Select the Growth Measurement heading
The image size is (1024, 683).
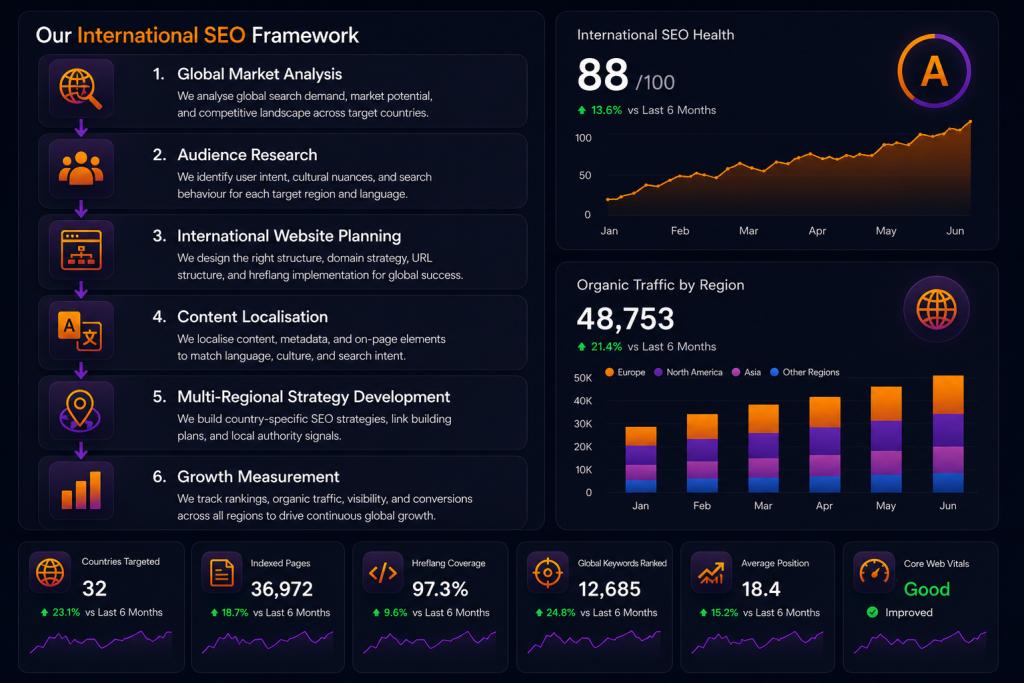coord(258,477)
